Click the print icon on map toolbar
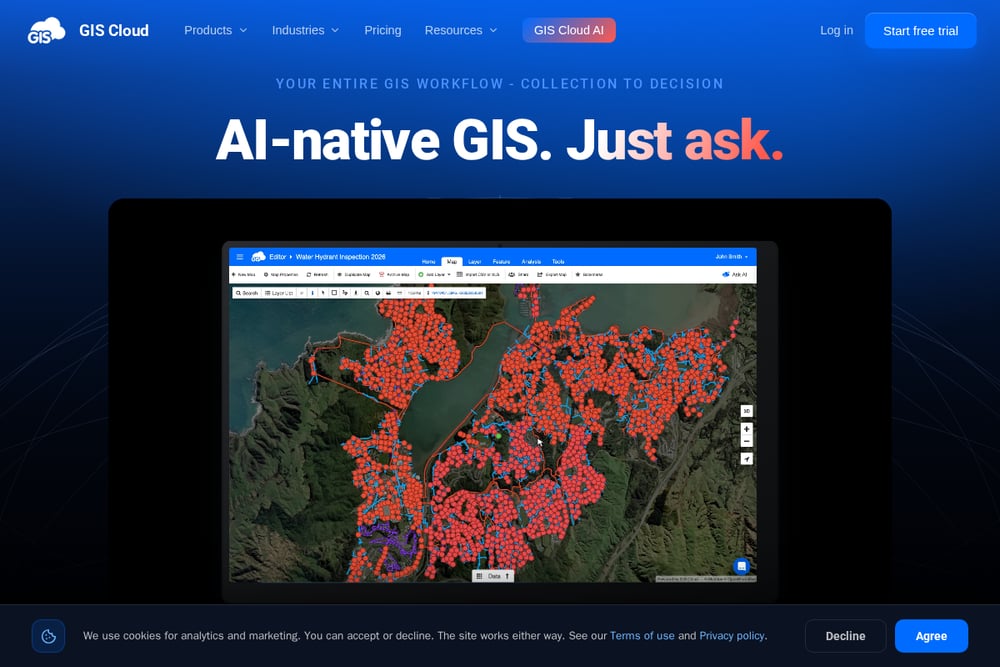The height and width of the screenshot is (667, 1000). pyautogui.click(x=388, y=293)
